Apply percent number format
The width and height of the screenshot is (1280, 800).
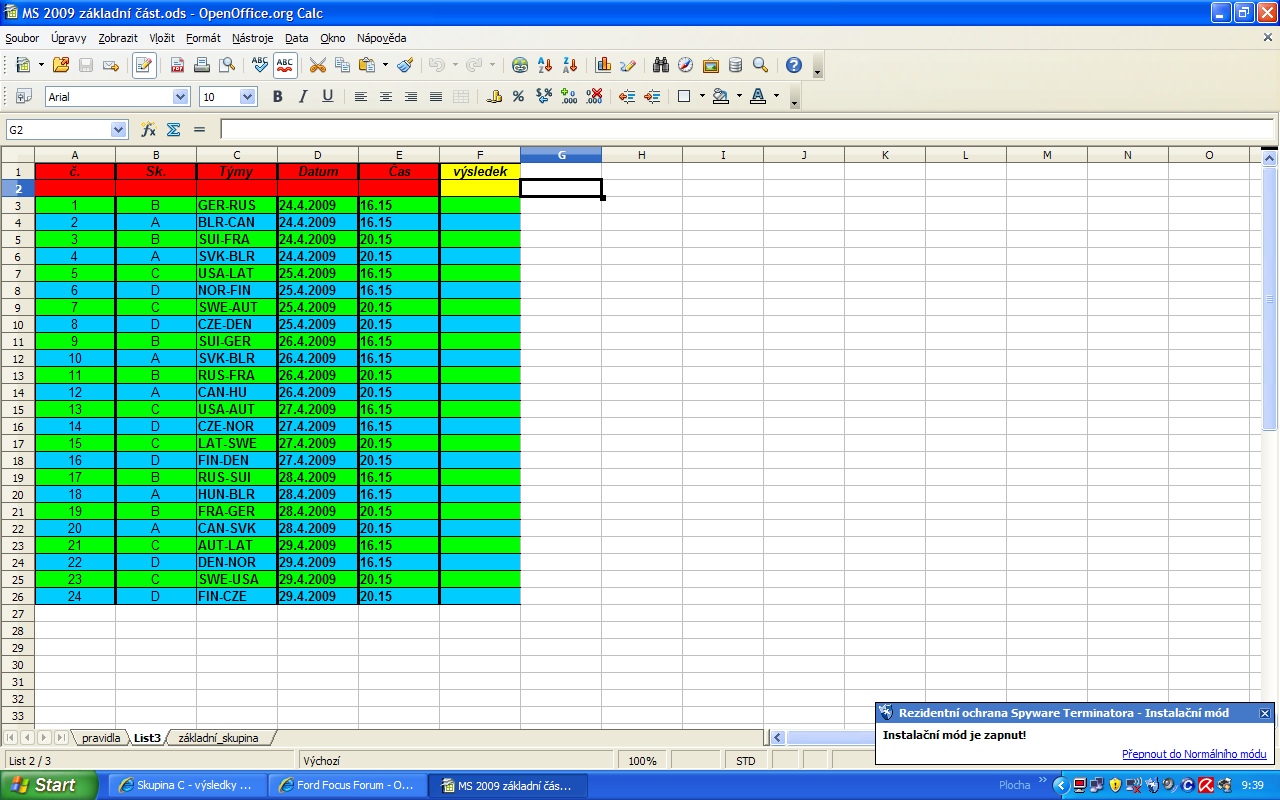pyautogui.click(x=518, y=97)
